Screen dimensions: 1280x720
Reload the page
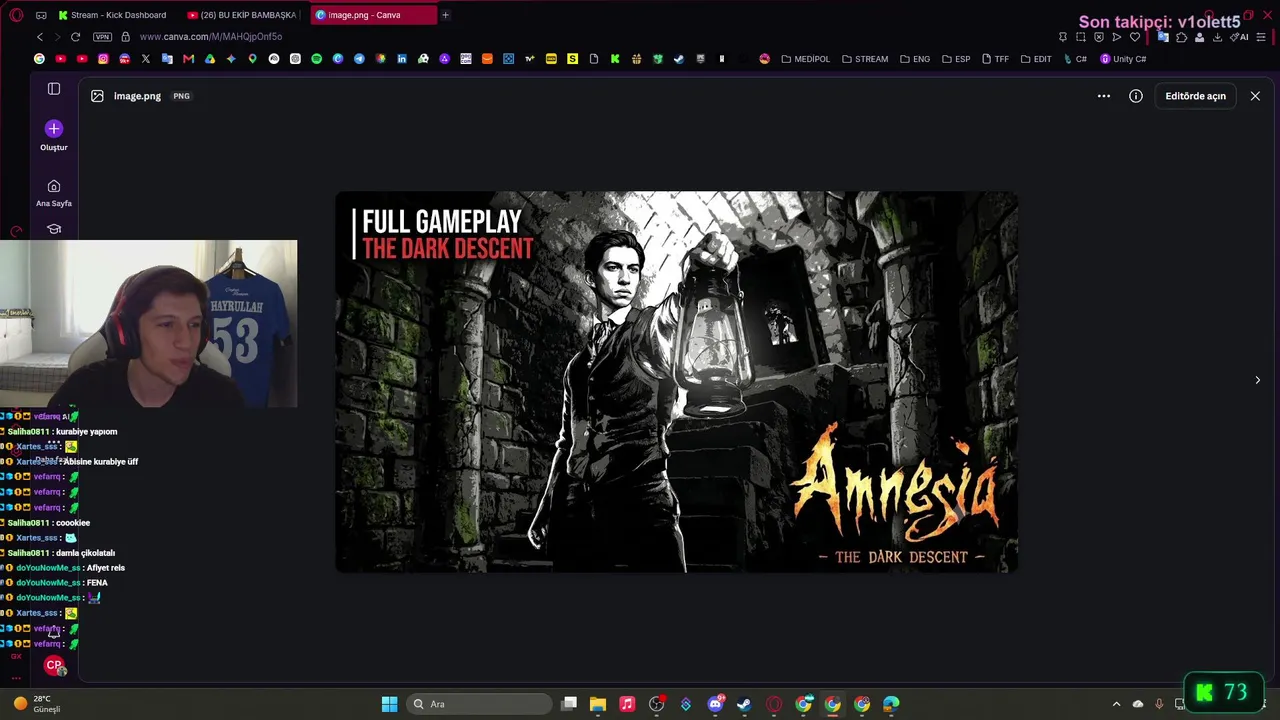tap(75, 37)
